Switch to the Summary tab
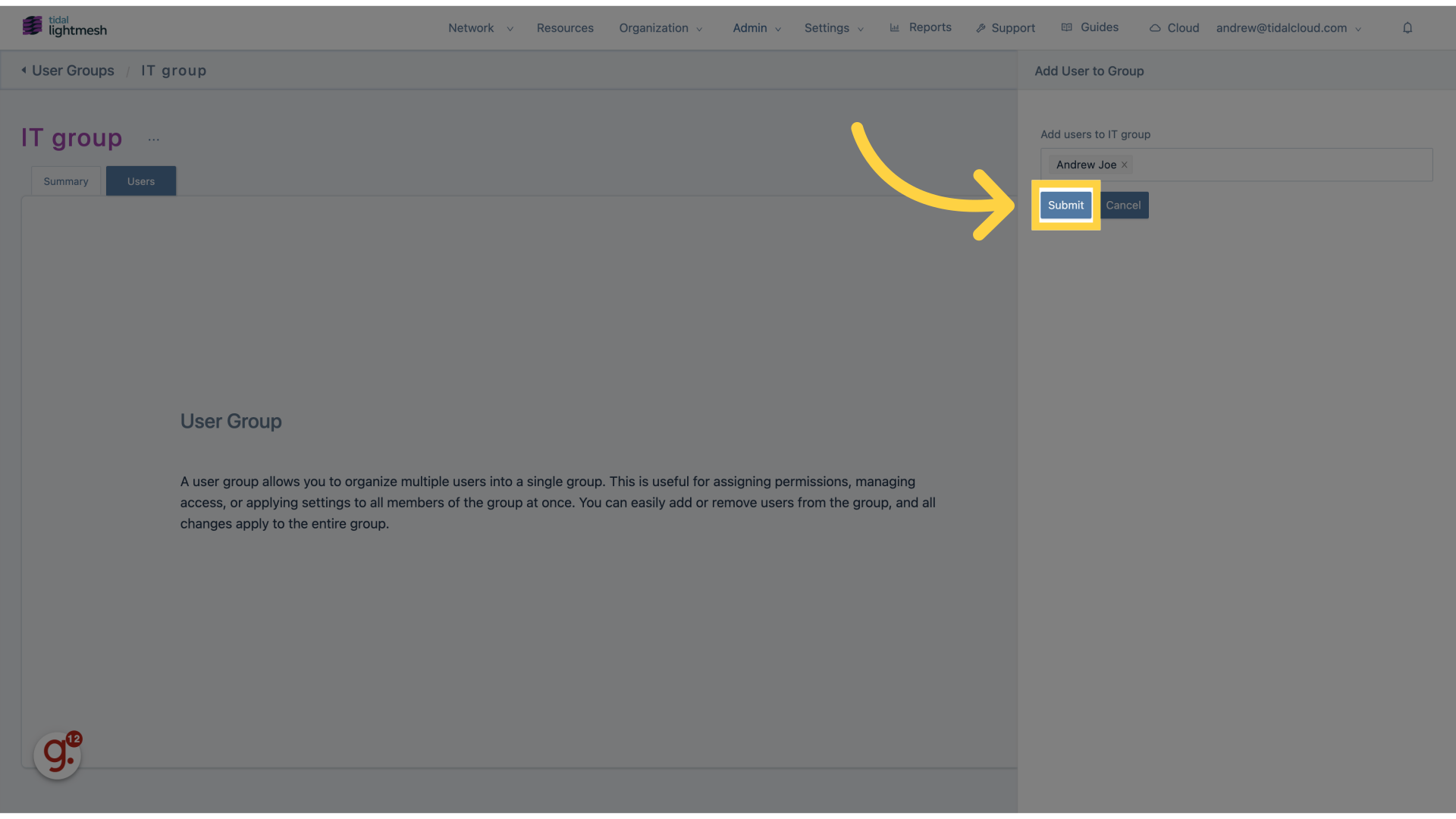This screenshot has height=819, width=1456. pos(66,181)
